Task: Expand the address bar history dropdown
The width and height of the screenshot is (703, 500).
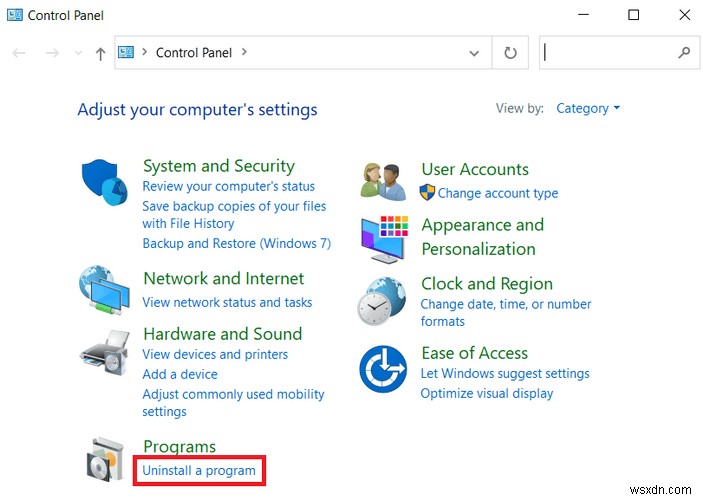Action: click(x=474, y=53)
